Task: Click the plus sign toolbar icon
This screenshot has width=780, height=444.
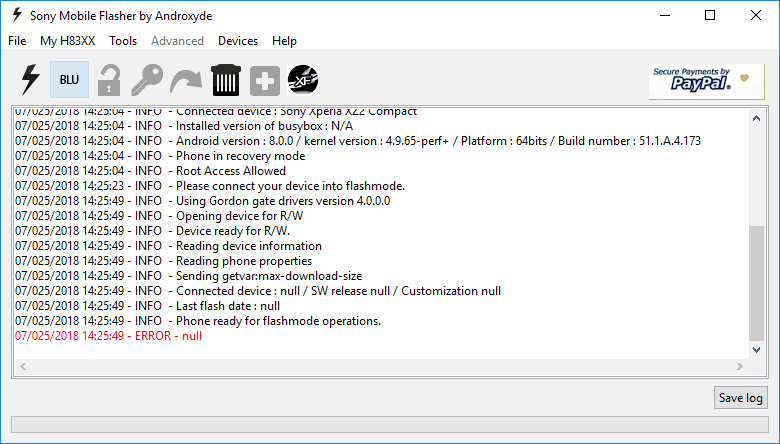Action: tap(265, 81)
